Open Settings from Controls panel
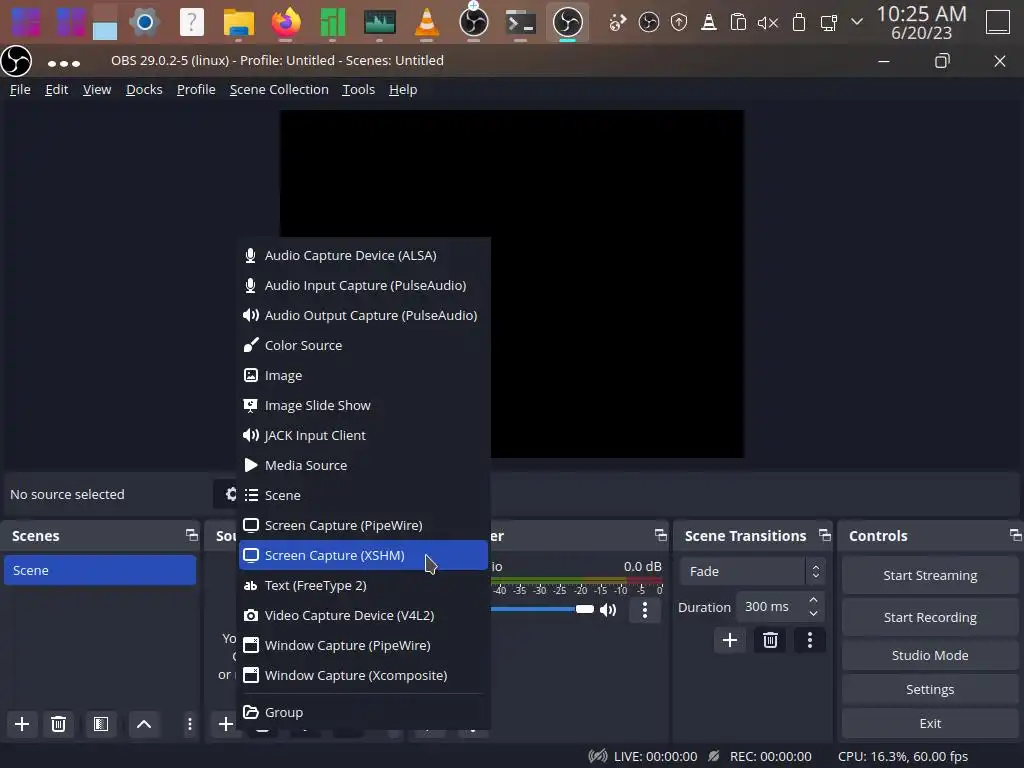The image size is (1024, 768). point(930,690)
